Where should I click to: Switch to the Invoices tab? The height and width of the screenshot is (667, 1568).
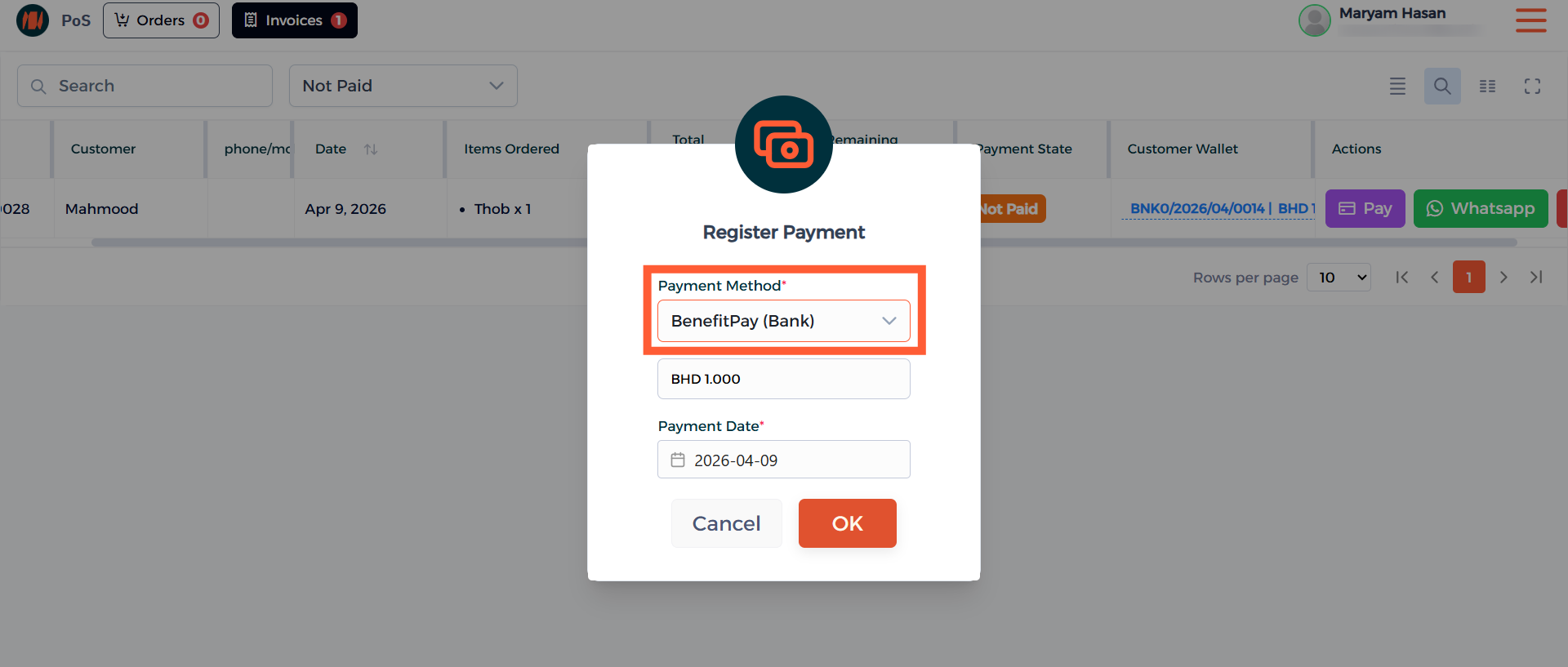pos(295,20)
